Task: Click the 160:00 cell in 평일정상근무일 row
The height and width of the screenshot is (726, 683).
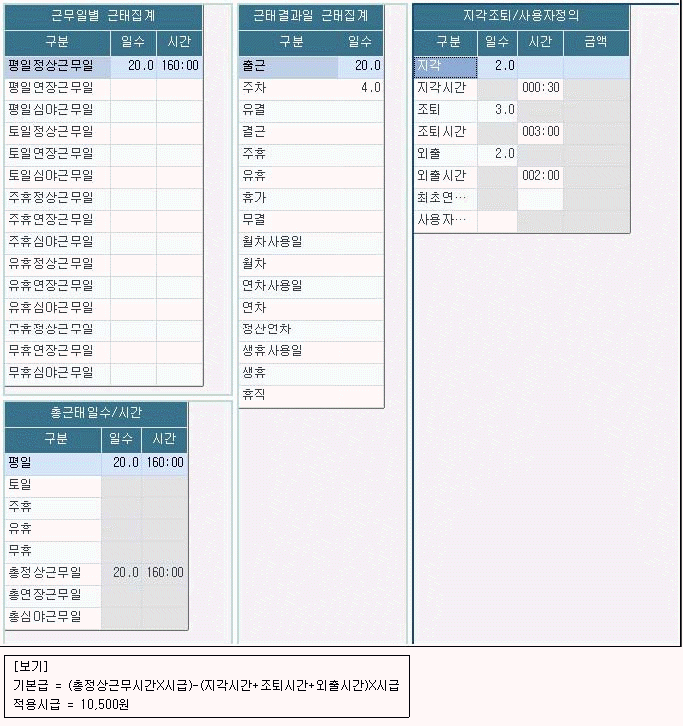Action: click(180, 66)
